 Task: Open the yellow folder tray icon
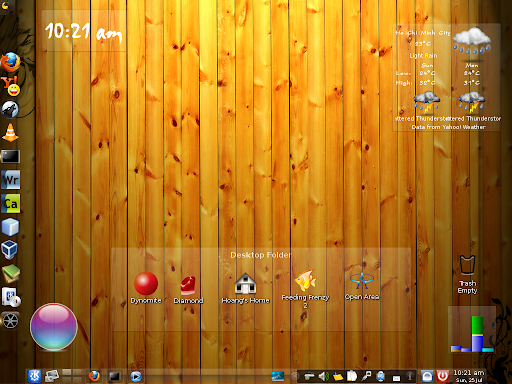tap(338, 377)
